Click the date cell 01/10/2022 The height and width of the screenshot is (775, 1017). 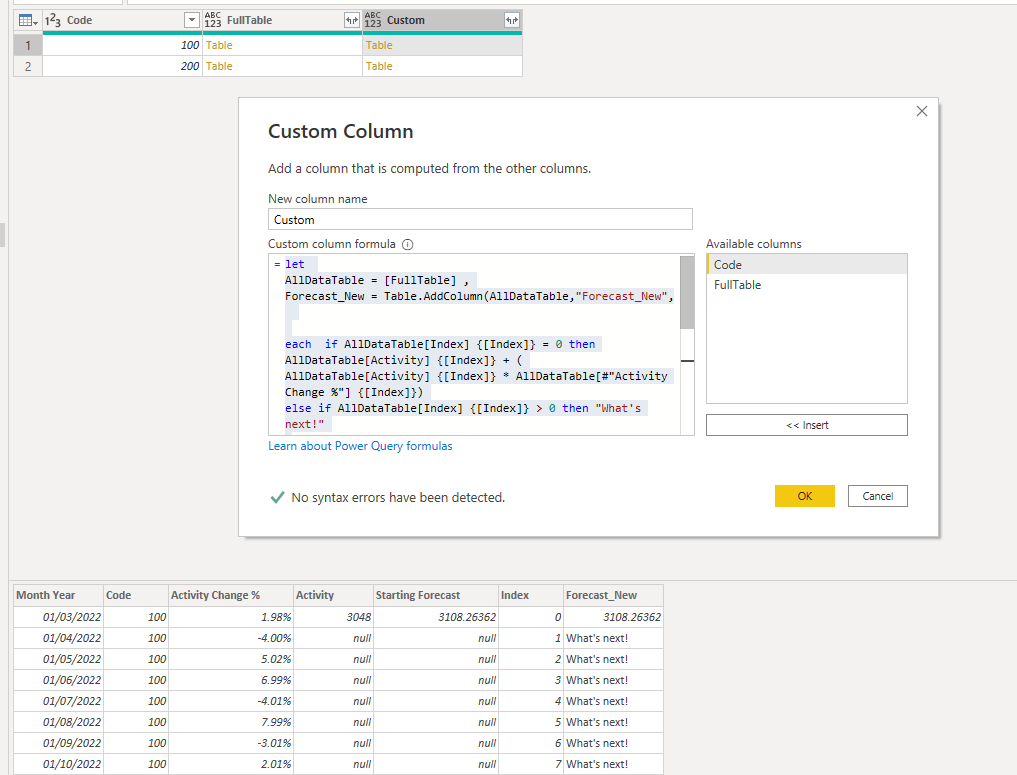coord(58,764)
